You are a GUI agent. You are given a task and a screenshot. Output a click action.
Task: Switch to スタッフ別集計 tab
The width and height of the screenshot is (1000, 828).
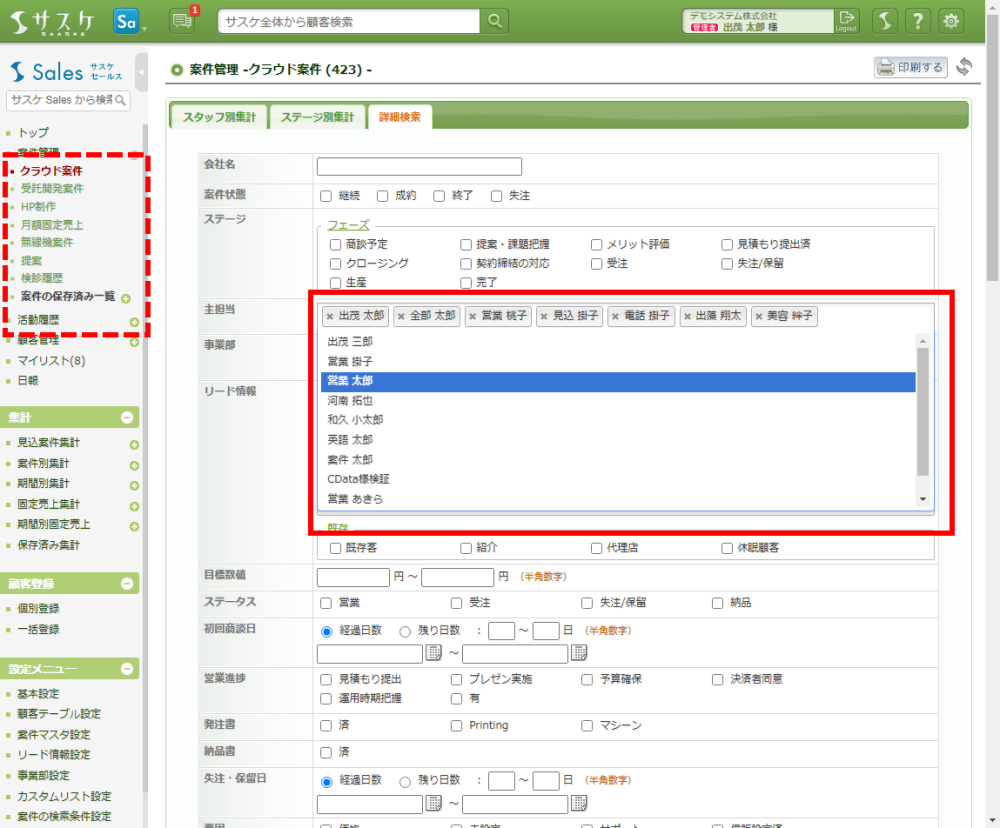[218, 117]
